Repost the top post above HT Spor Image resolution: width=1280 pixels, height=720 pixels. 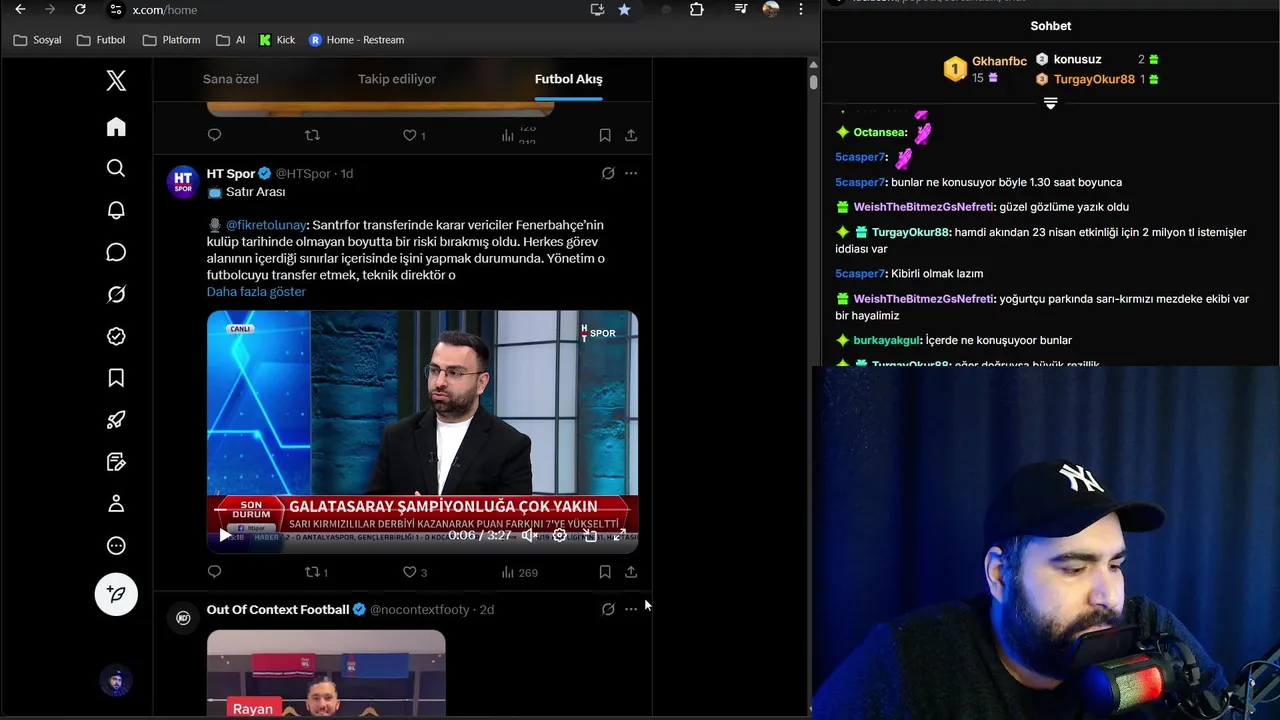[x=312, y=135]
